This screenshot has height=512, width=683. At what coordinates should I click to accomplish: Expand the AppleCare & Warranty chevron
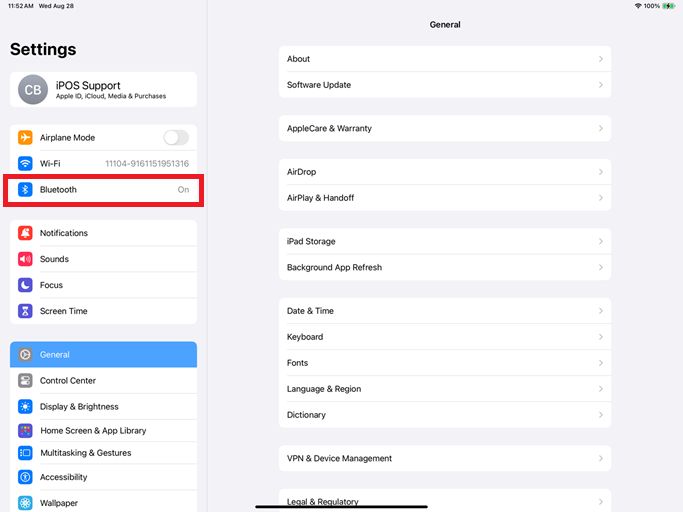point(601,128)
